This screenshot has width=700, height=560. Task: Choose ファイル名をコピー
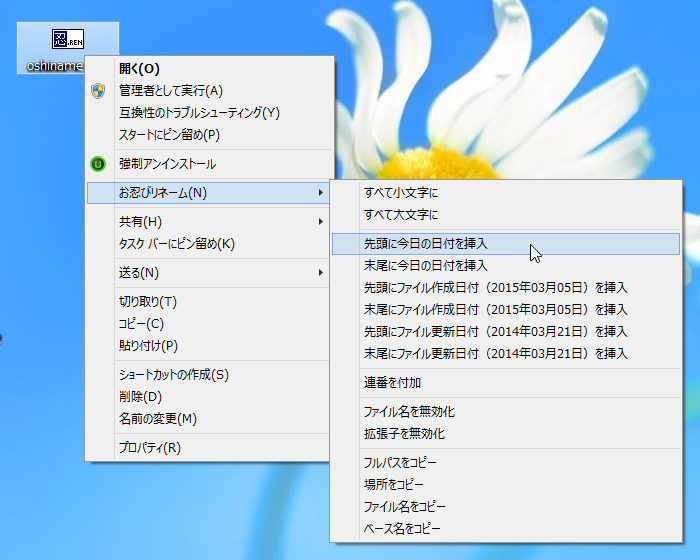tap(506, 506)
